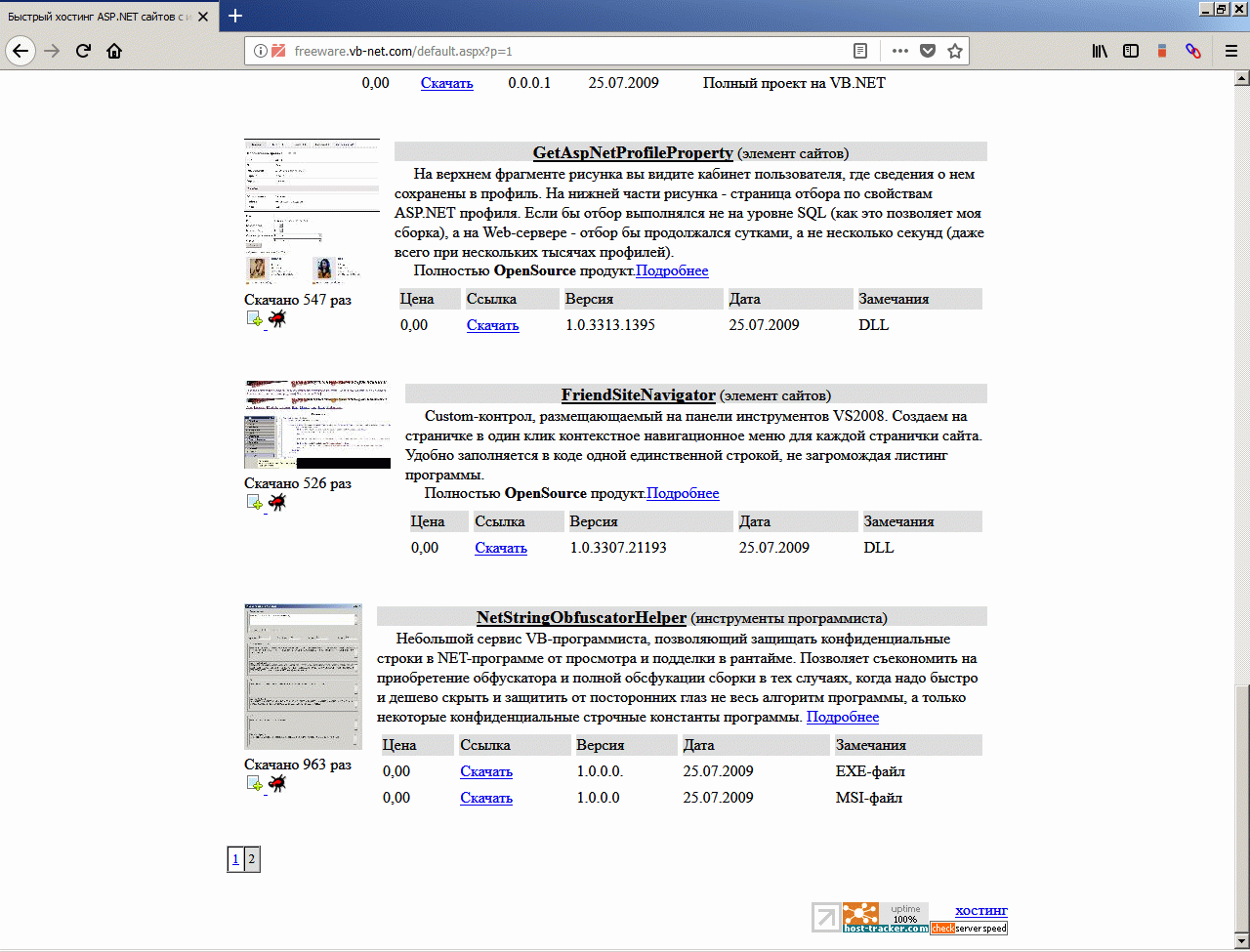Click the version 1.0.3307.21193 cell
This screenshot has width=1250, height=952.
(618, 548)
